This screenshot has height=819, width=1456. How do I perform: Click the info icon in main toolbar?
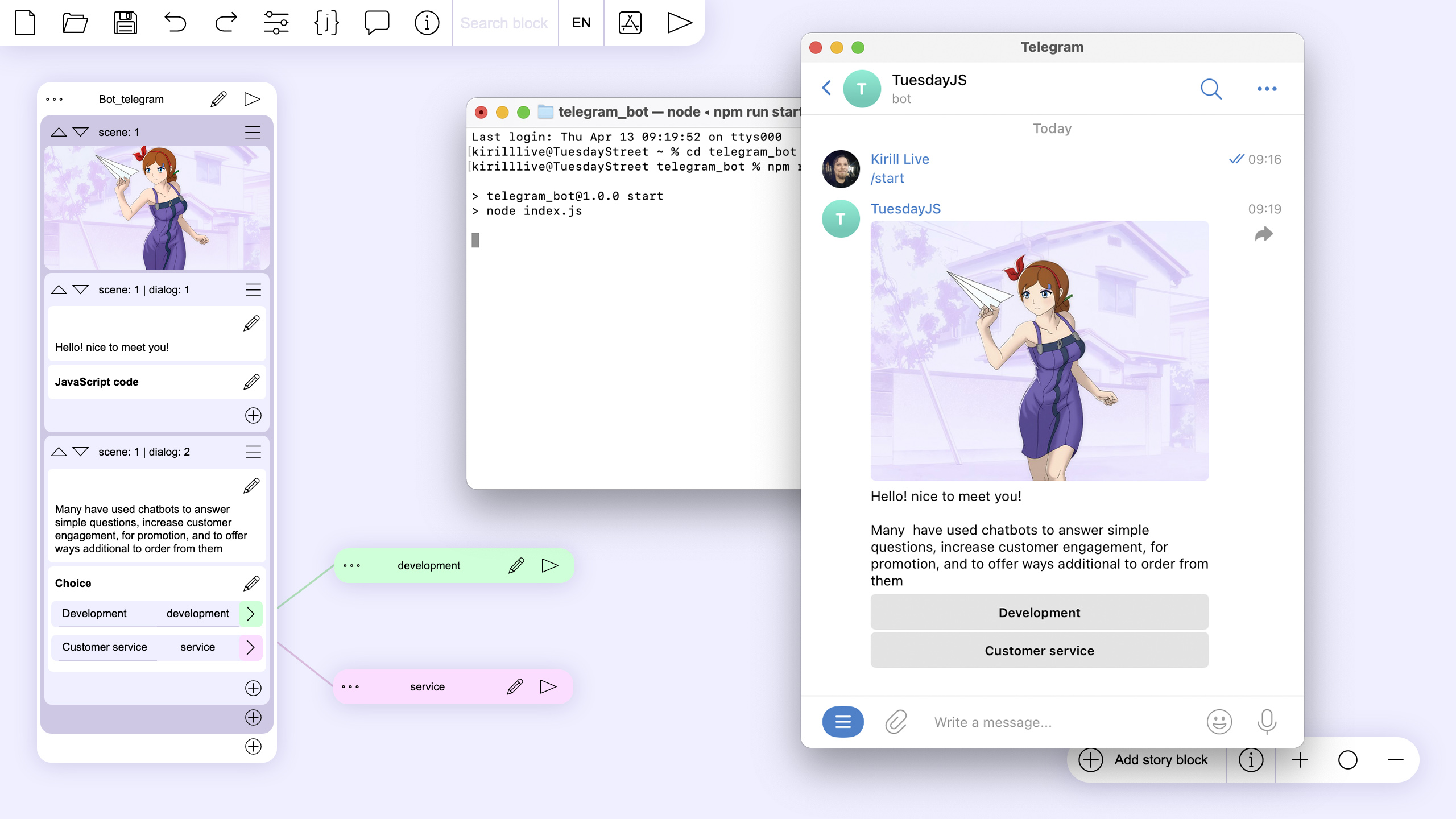tap(426, 22)
